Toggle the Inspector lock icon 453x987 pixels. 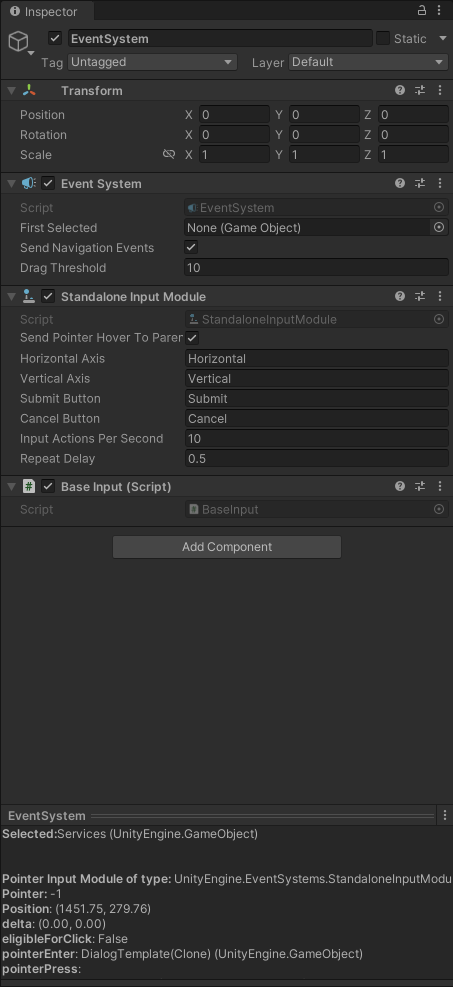422,11
